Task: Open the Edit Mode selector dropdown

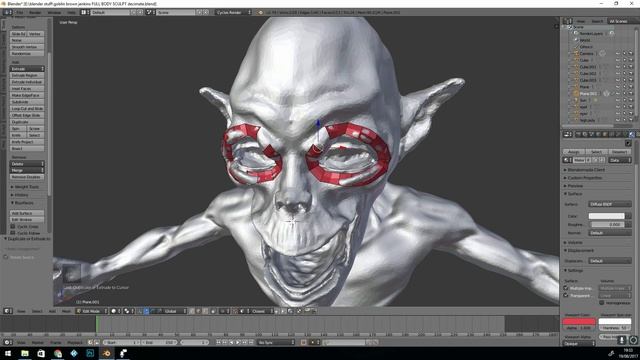Action: (91, 311)
